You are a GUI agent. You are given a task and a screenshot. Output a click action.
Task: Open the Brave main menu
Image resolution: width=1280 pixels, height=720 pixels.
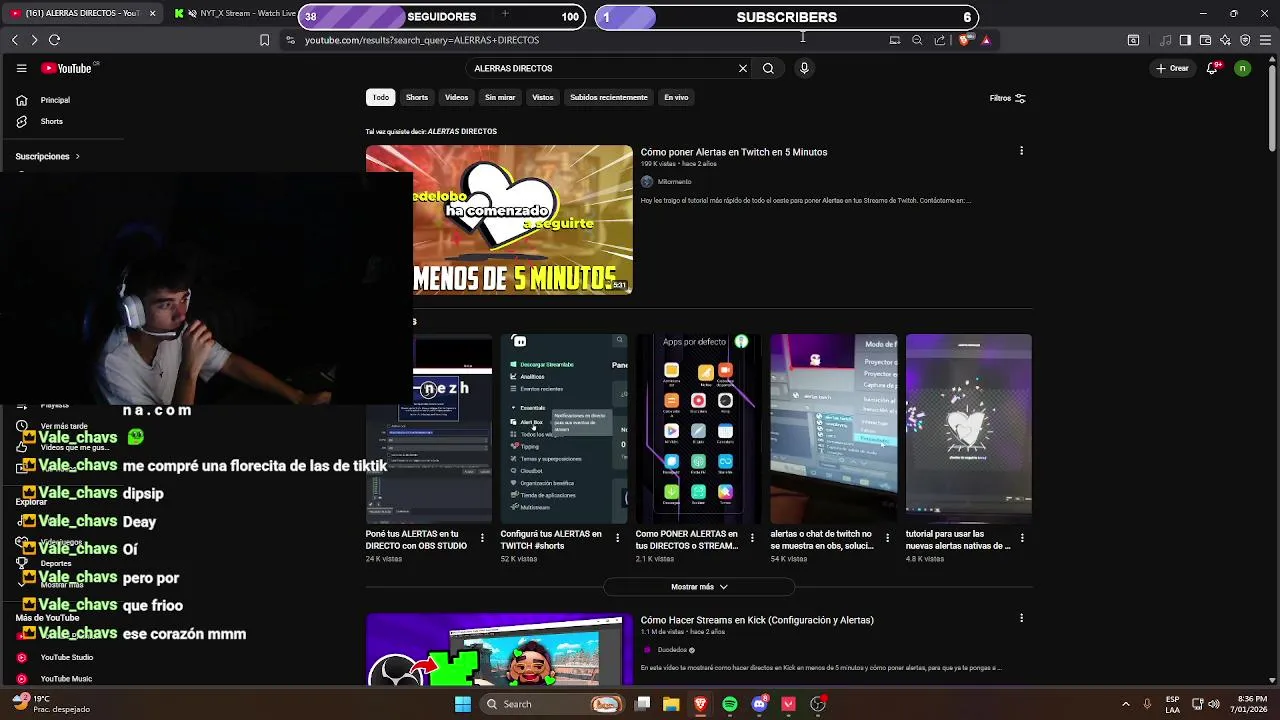(x=1265, y=40)
